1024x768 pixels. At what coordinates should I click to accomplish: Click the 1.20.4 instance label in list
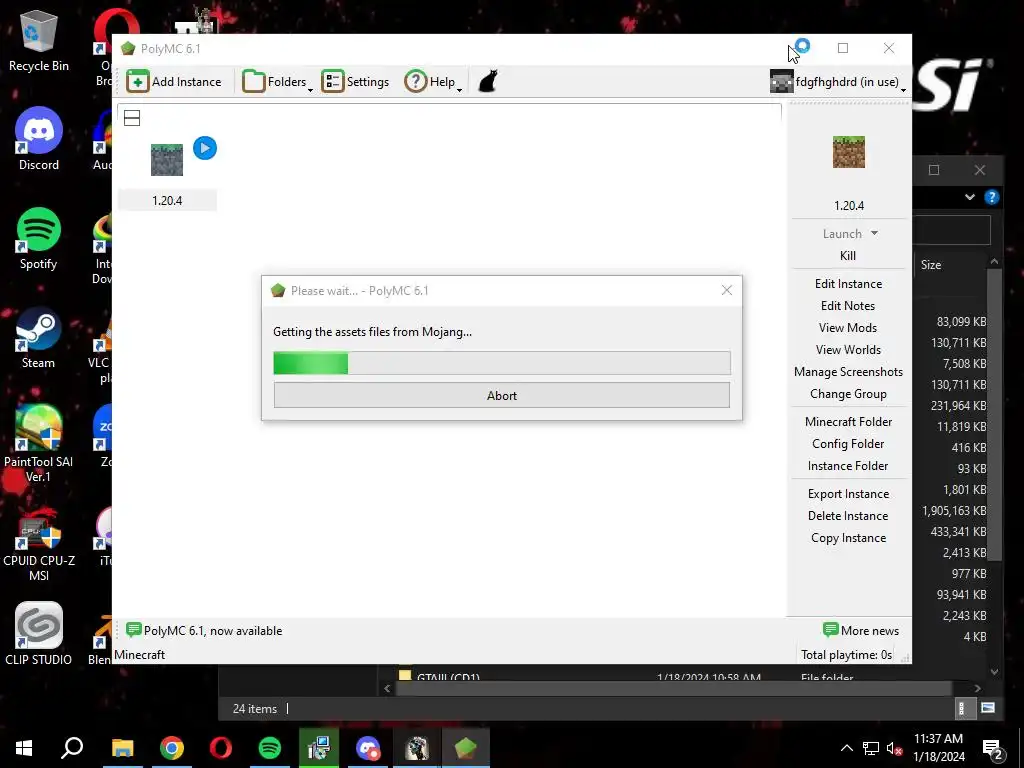[x=167, y=200]
